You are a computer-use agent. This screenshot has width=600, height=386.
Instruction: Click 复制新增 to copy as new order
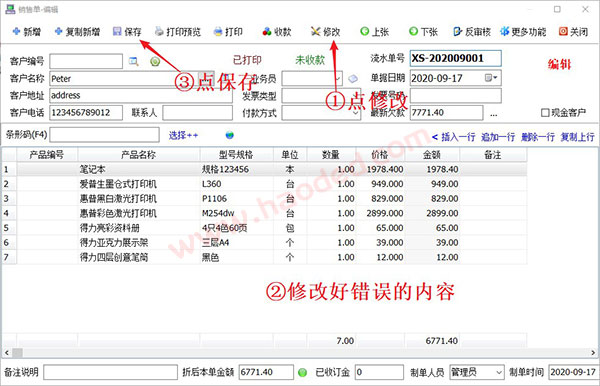(77, 32)
